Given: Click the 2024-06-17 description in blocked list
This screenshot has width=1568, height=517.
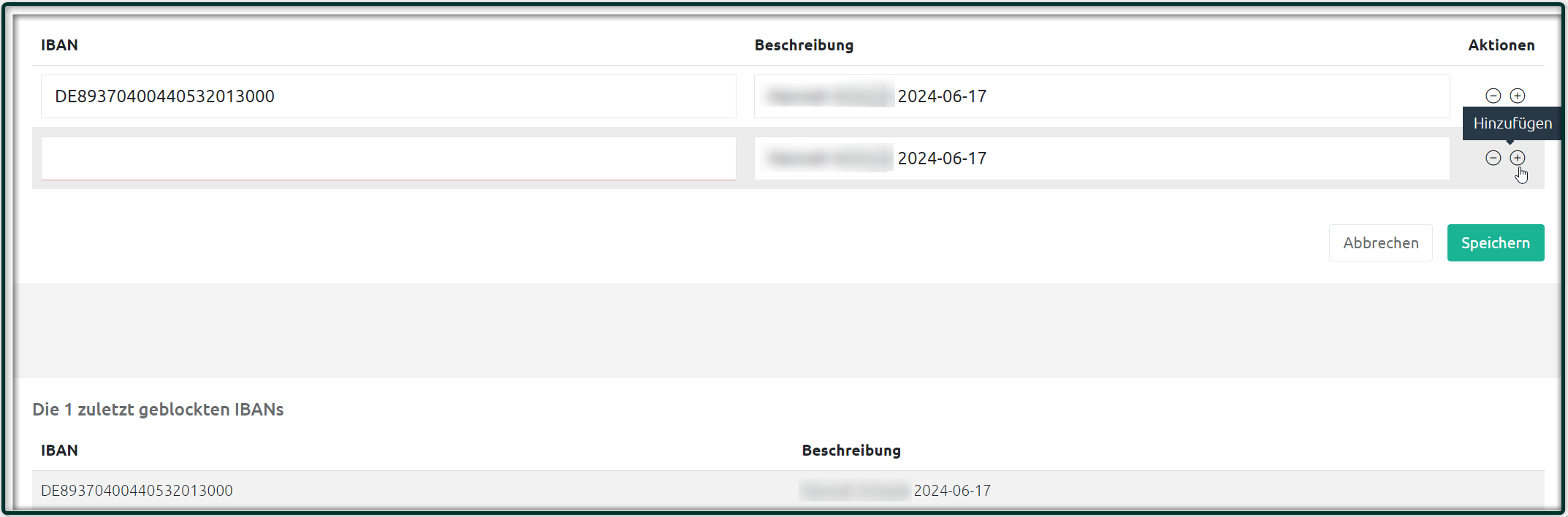Looking at the screenshot, I should pos(952,491).
